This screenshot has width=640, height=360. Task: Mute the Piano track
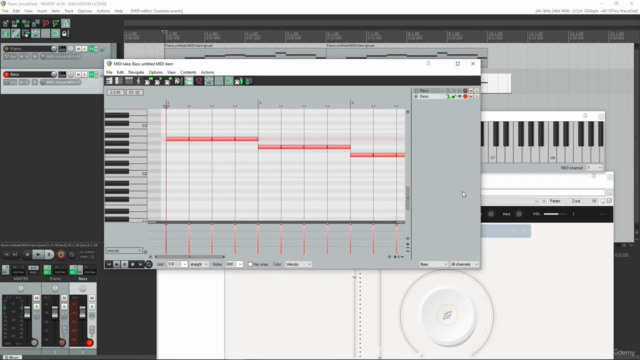point(78,49)
